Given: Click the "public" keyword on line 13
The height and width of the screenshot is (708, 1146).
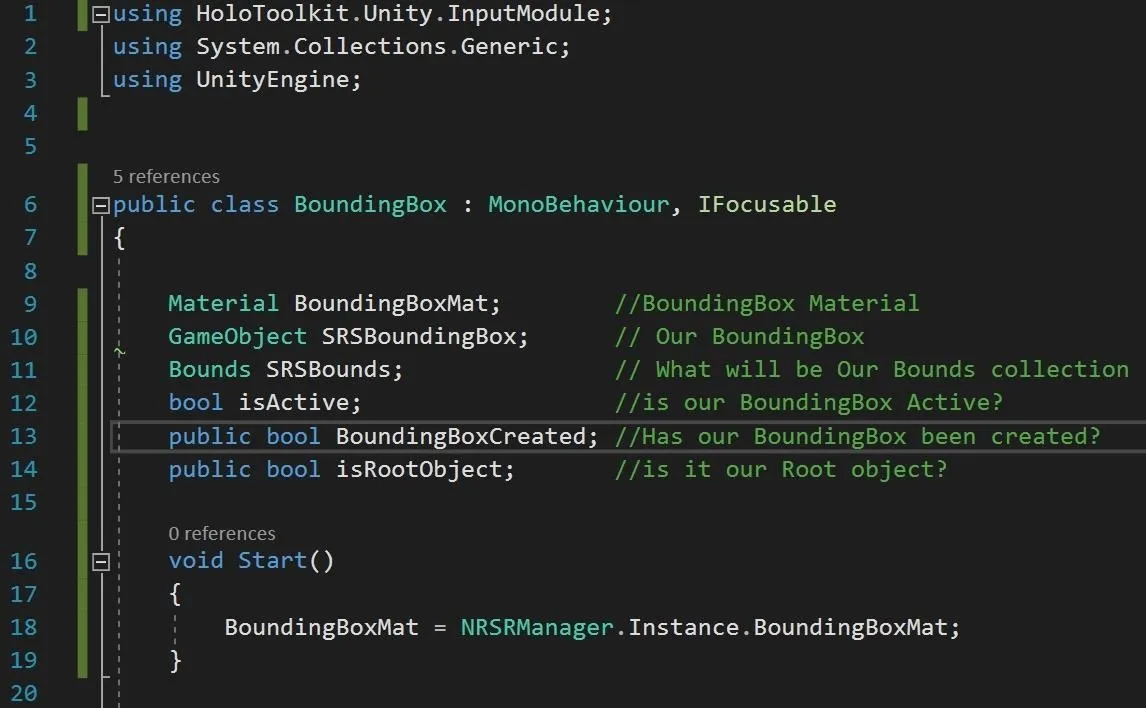Looking at the screenshot, I should pos(210,436).
